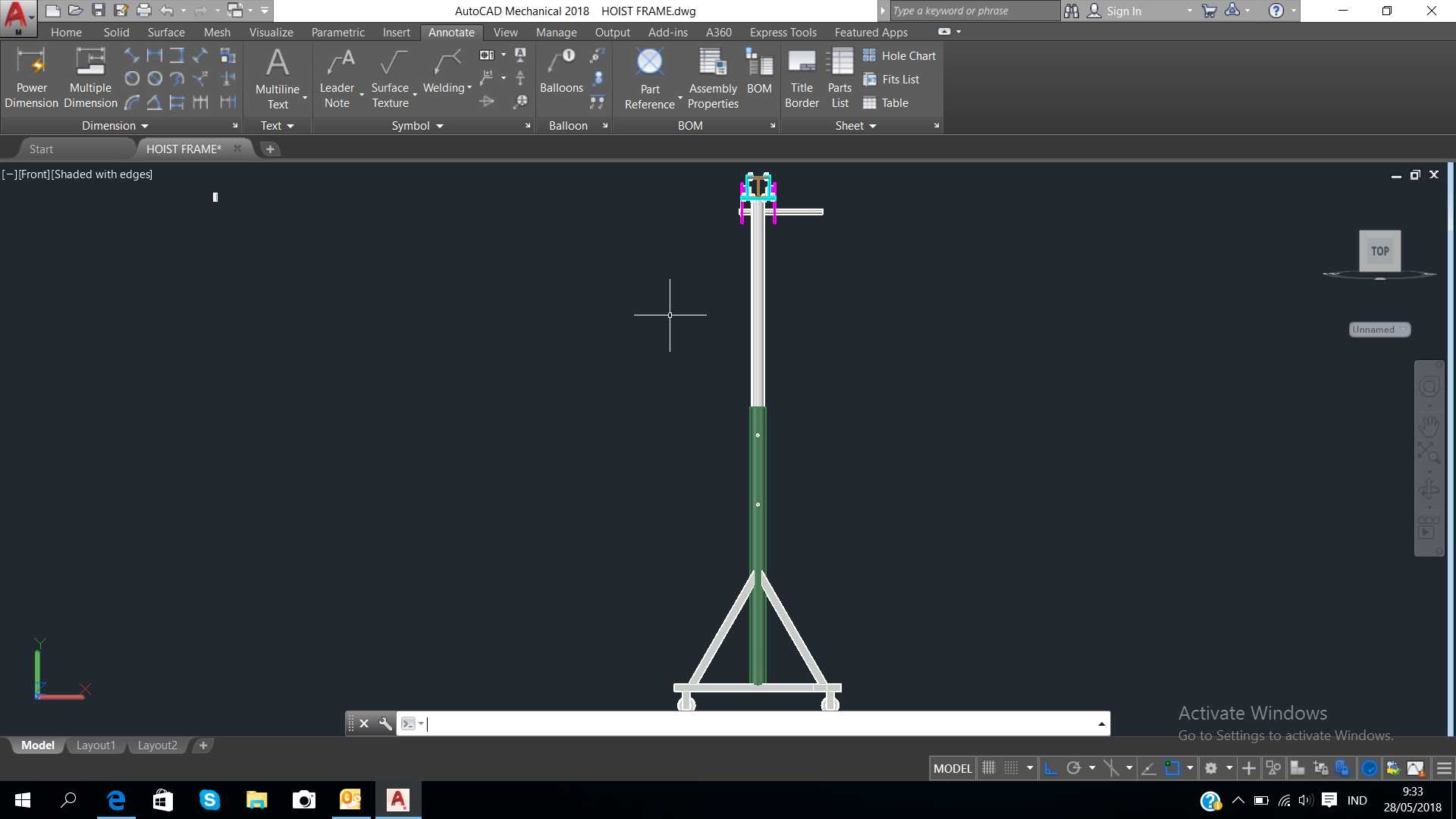
Task: Switch to the Parametric ribbon tab
Action: [337, 32]
